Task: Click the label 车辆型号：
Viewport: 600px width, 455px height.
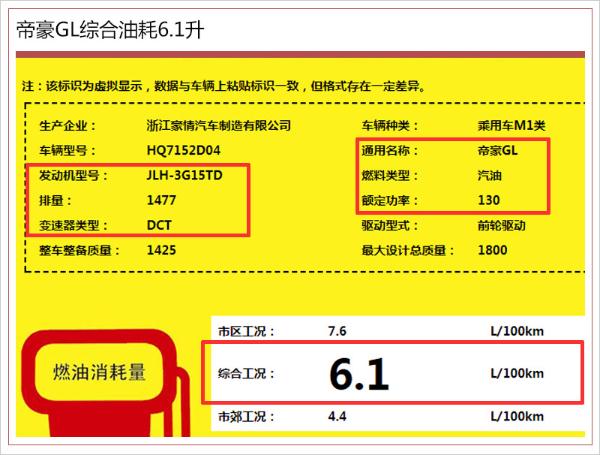Action: (67, 150)
